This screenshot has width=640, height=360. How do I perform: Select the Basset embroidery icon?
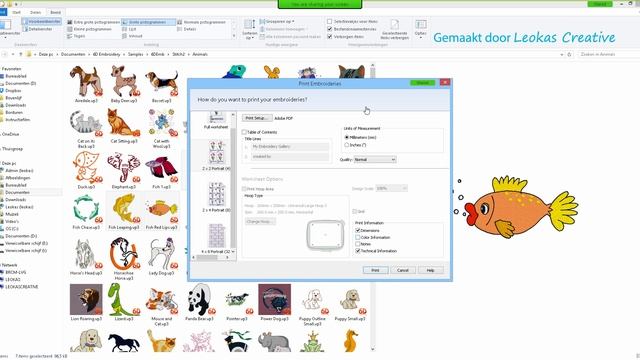tap(162, 84)
